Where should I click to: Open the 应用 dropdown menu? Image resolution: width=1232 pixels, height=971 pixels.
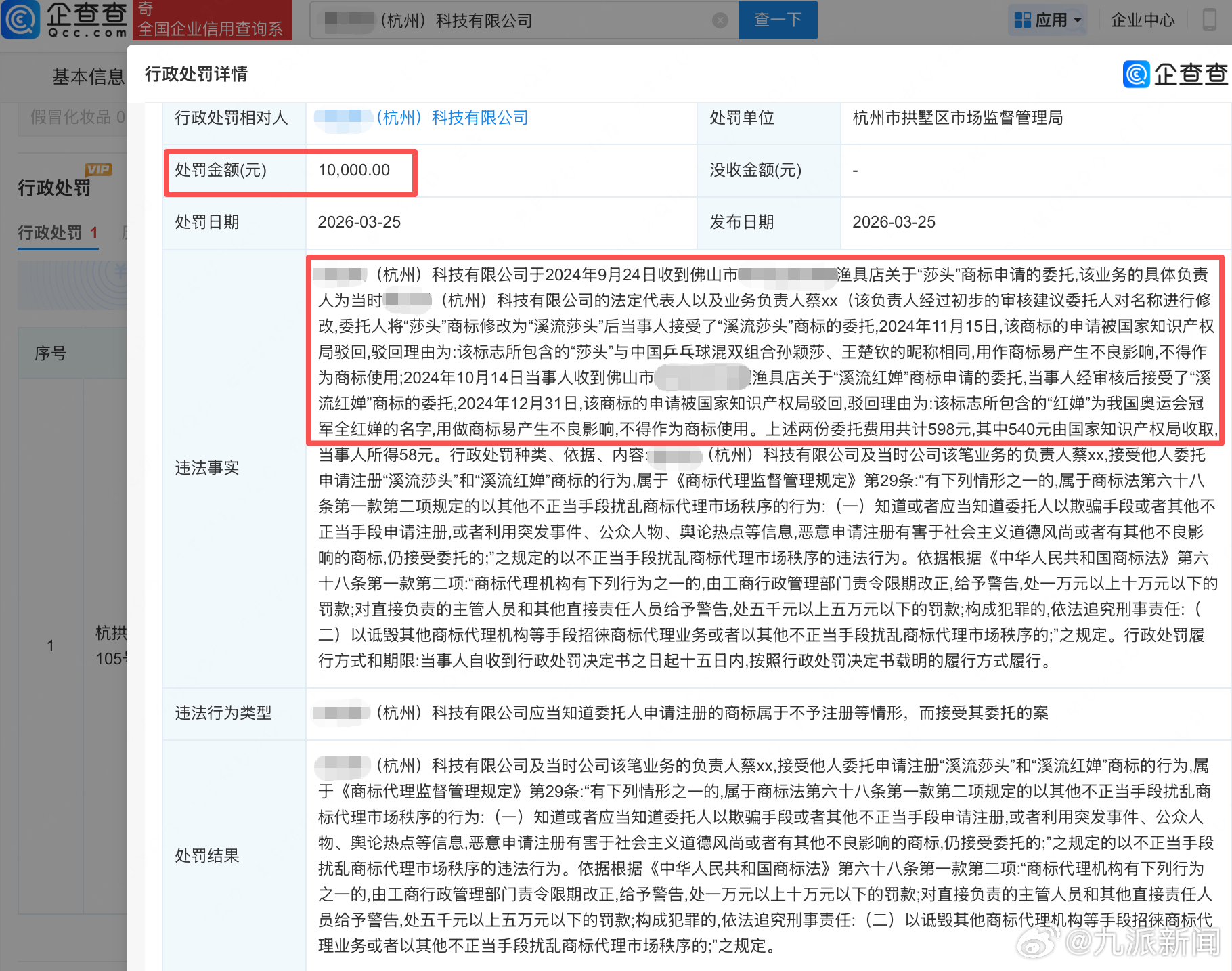tap(1047, 20)
